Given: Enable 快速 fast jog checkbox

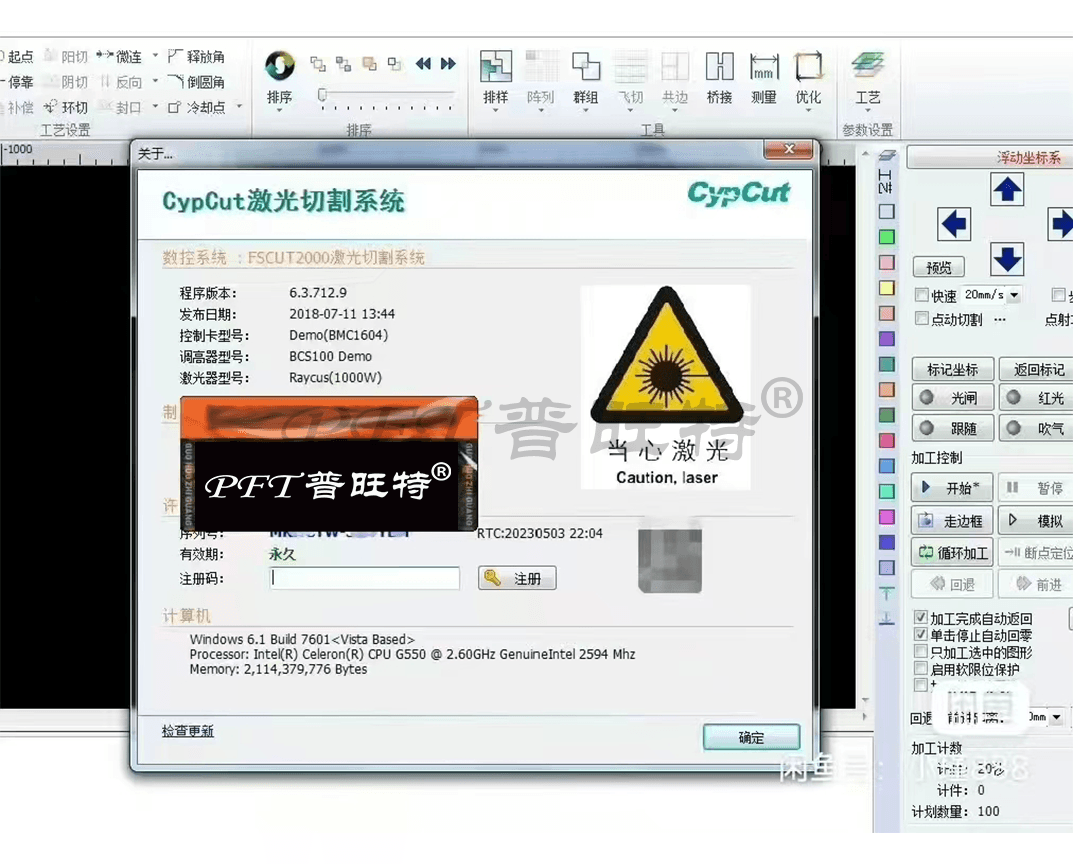Looking at the screenshot, I should click(922, 295).
